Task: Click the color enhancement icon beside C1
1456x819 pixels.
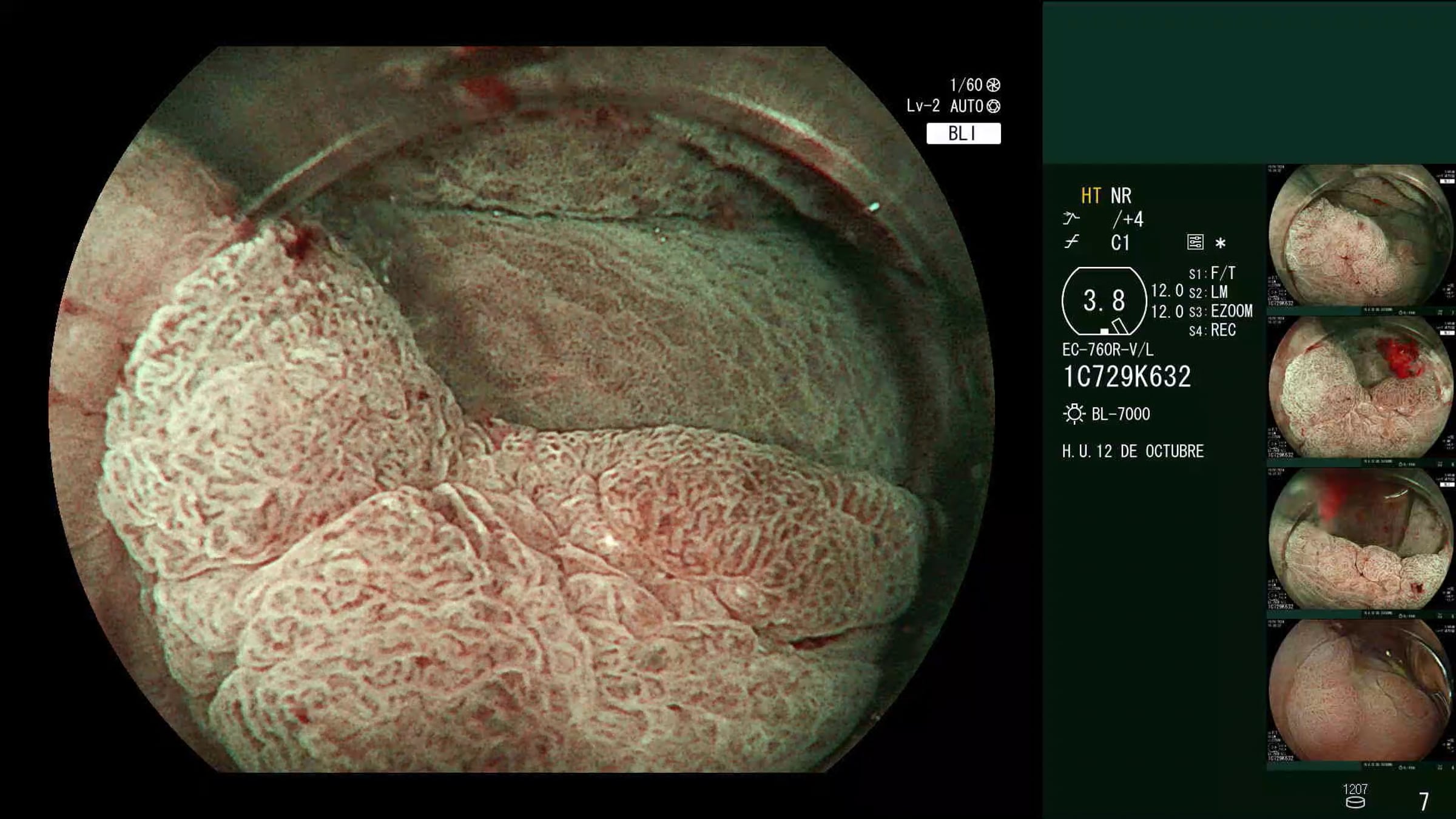Action: pyautogui.click(x=1071, y=242)
